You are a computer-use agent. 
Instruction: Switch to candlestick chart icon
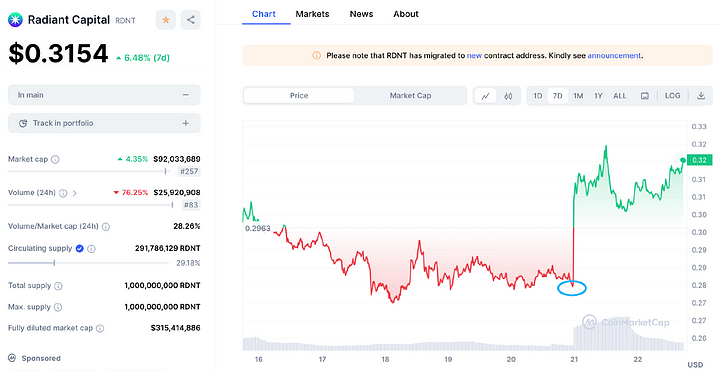point(508,96)
